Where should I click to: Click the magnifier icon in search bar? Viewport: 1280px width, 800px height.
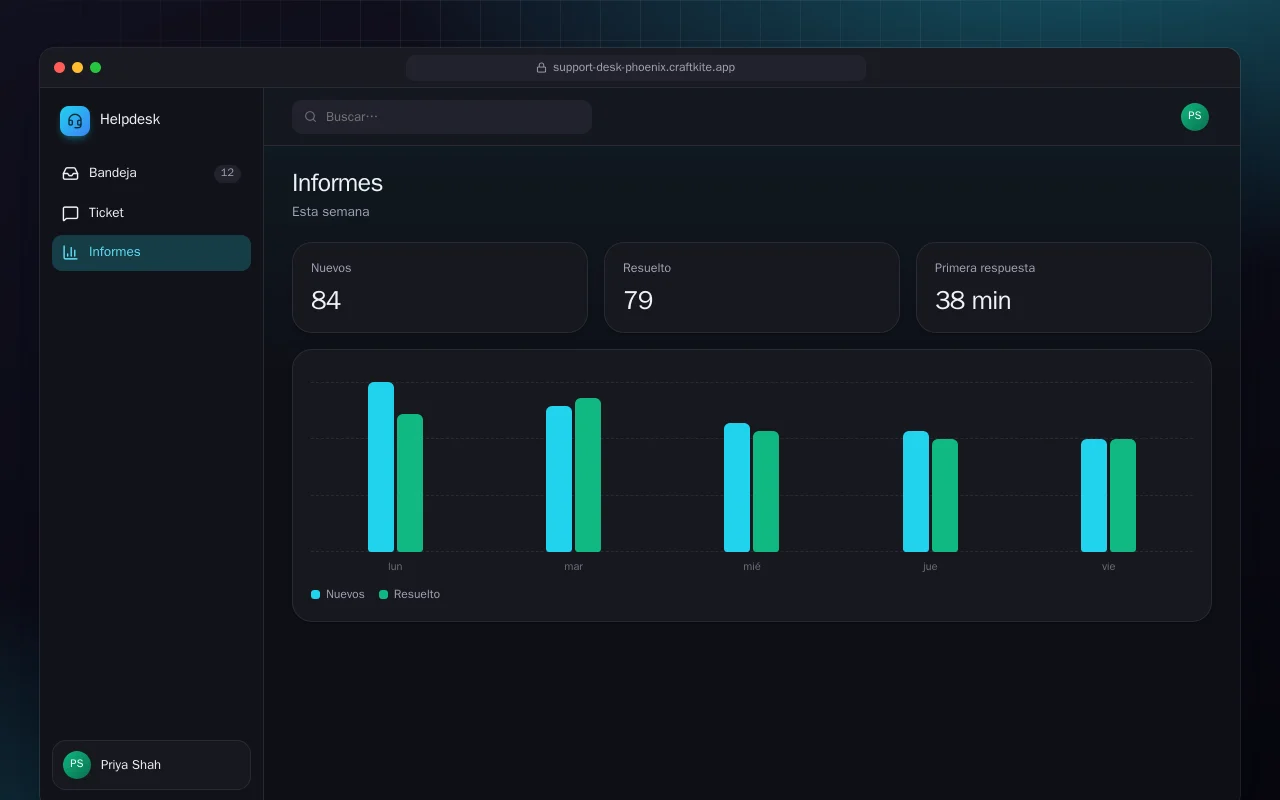311,117
